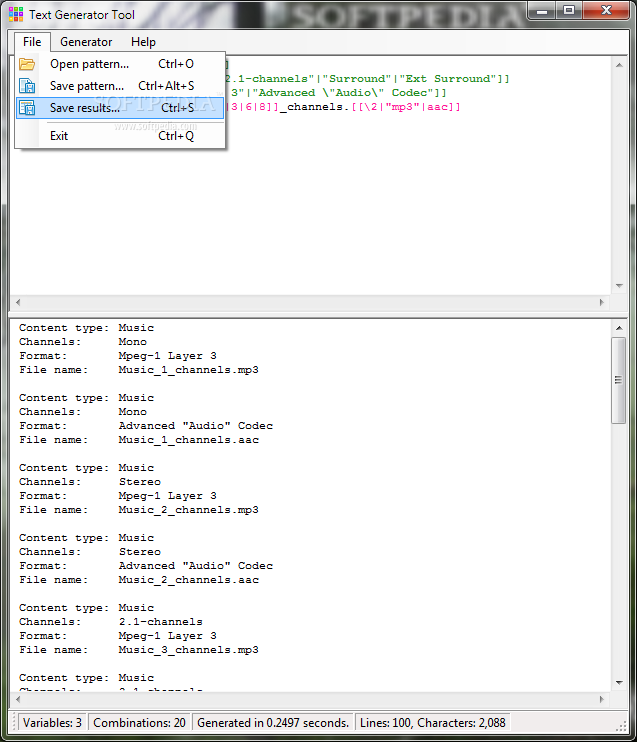The height and width of the screenshot is (742, 637).
Task: Click result line Music_1_channels.aac
Action: [x=188, y=440]
